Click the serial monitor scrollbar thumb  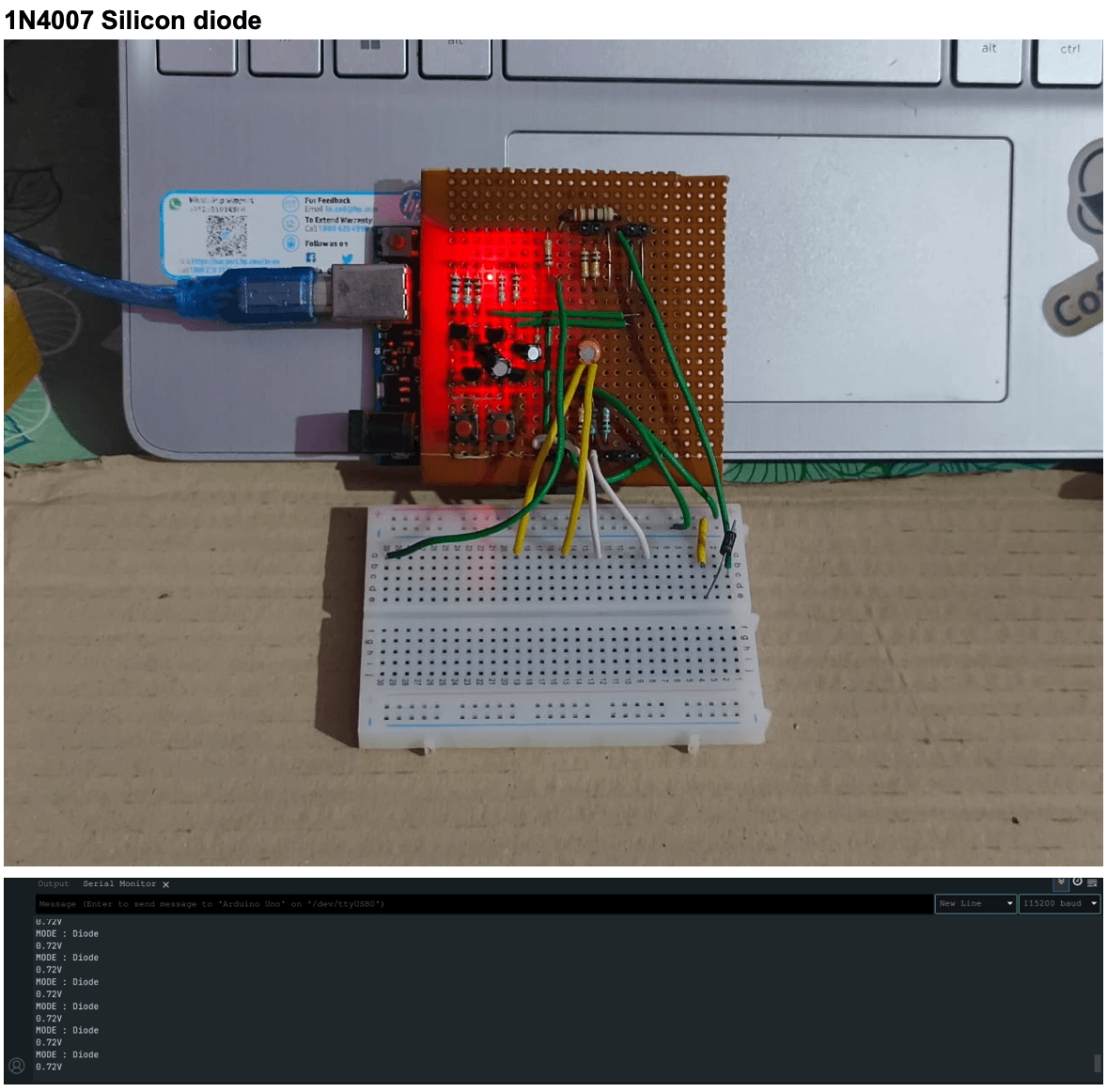coord(1097,1063)
